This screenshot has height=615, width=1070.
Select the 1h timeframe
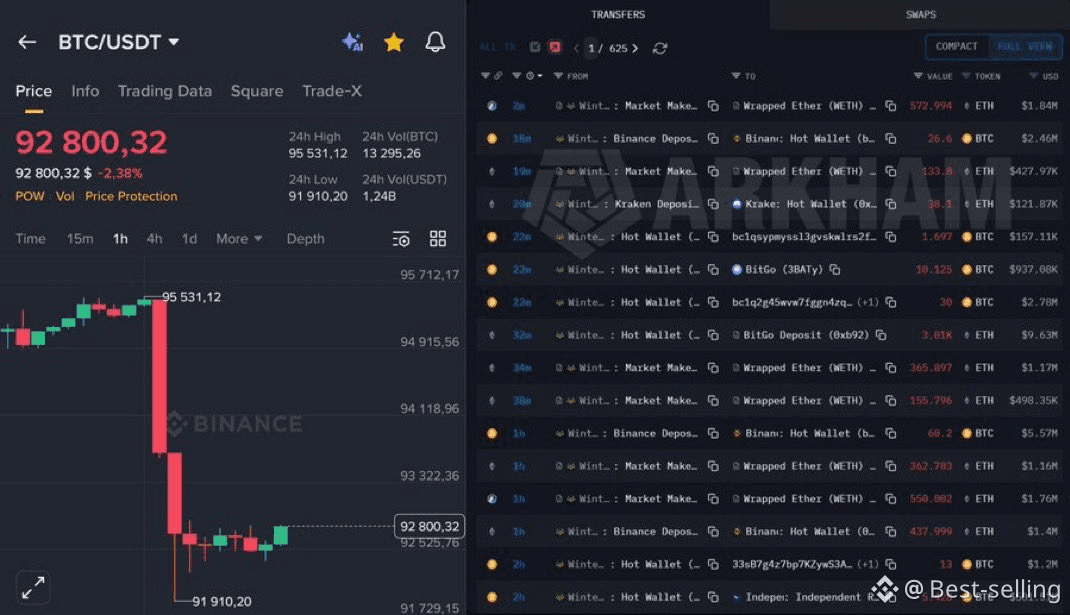coord(120,239)
